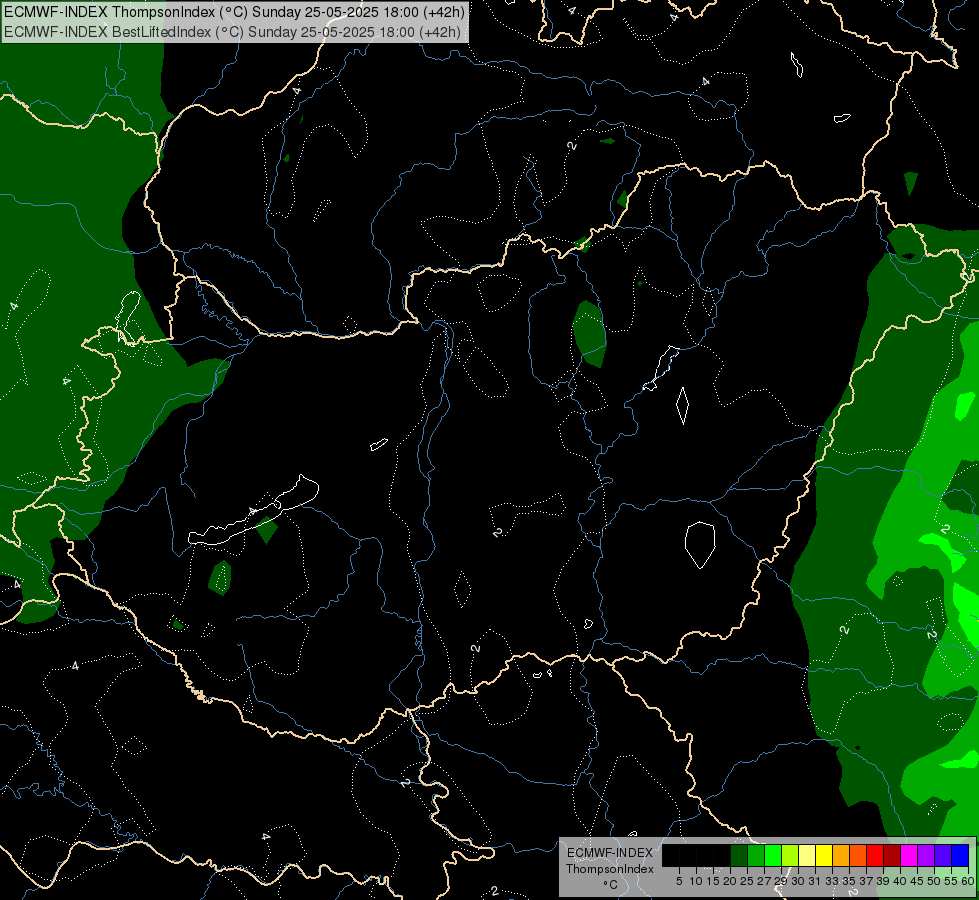Screen dimensions: 979x900
Task: Click the 'ThompsonIndex' label in the legend
Action: tap(609, 869)
